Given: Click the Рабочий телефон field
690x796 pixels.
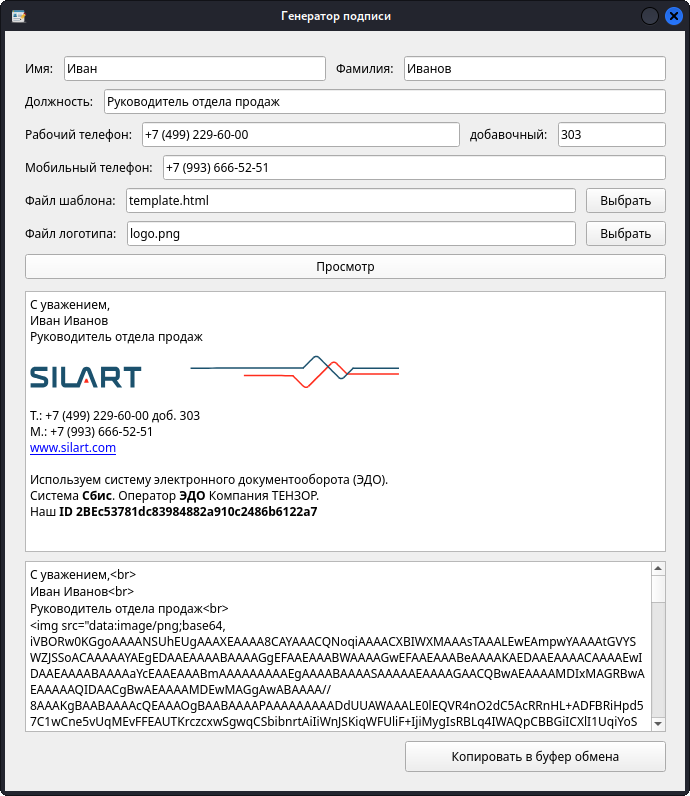Looking at the screenshot, I should coord(299,134).
